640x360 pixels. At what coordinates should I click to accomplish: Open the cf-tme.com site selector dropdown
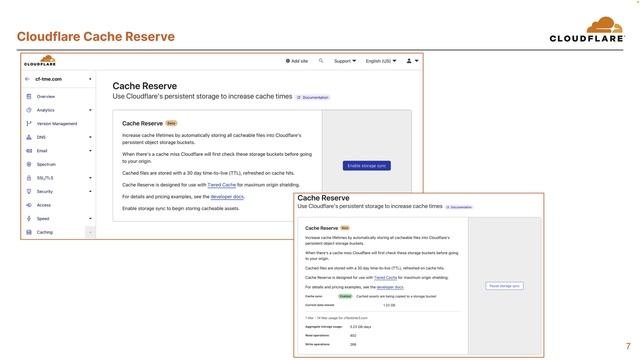click(x=90, y=79)
